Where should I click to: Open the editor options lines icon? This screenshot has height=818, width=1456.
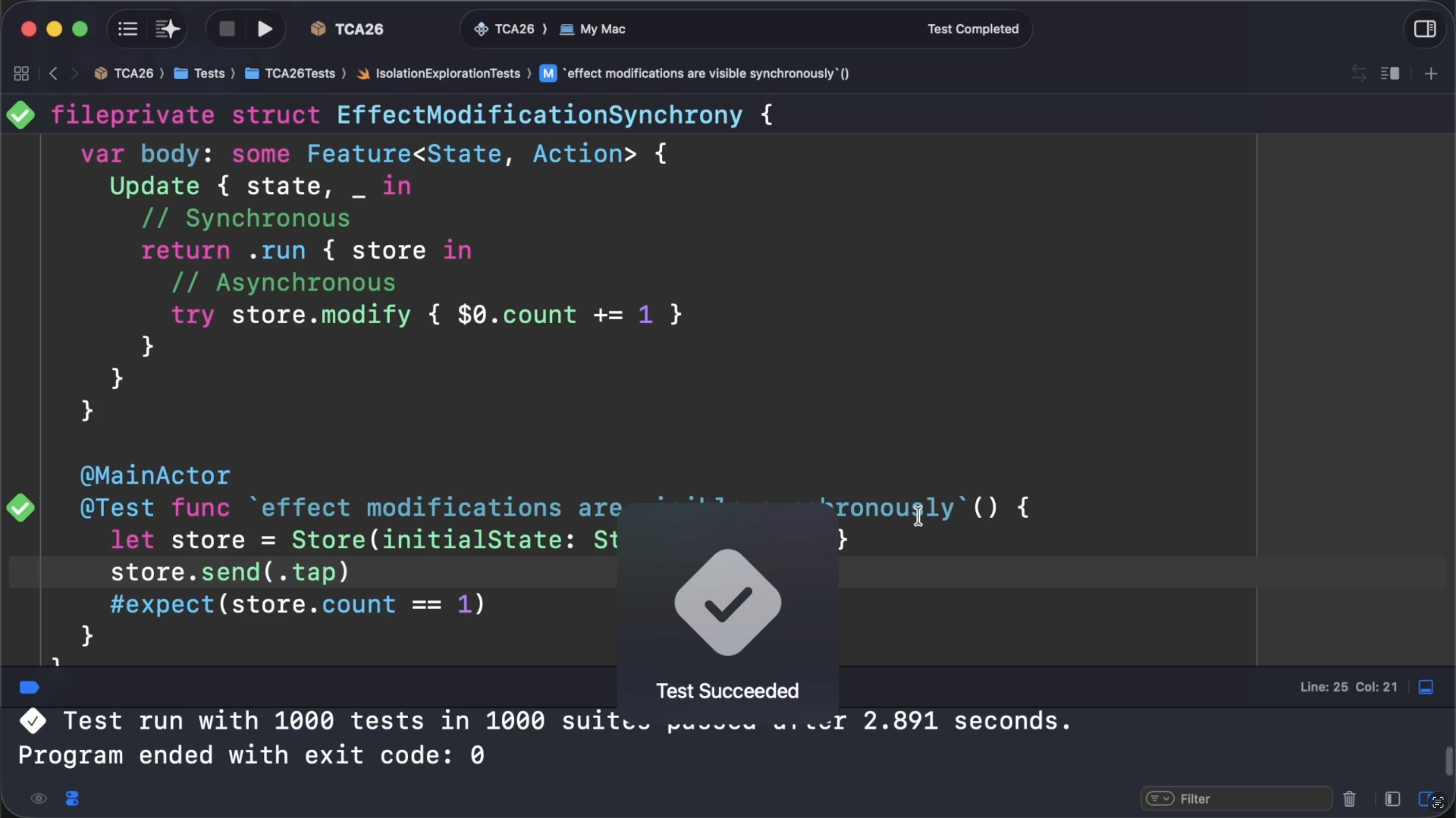1390,73
